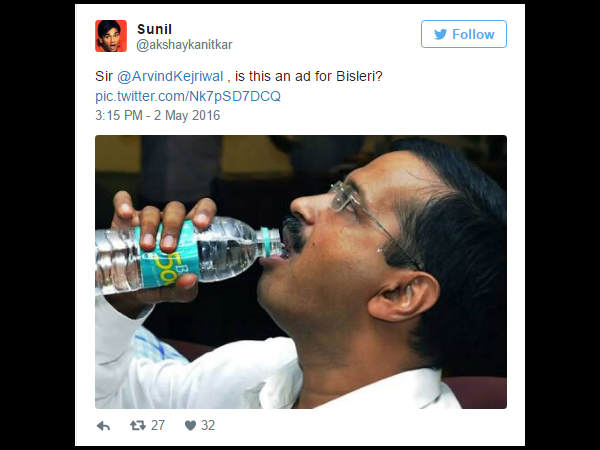
Task: Follow the account with the Follow button
Action: point(464,34)
